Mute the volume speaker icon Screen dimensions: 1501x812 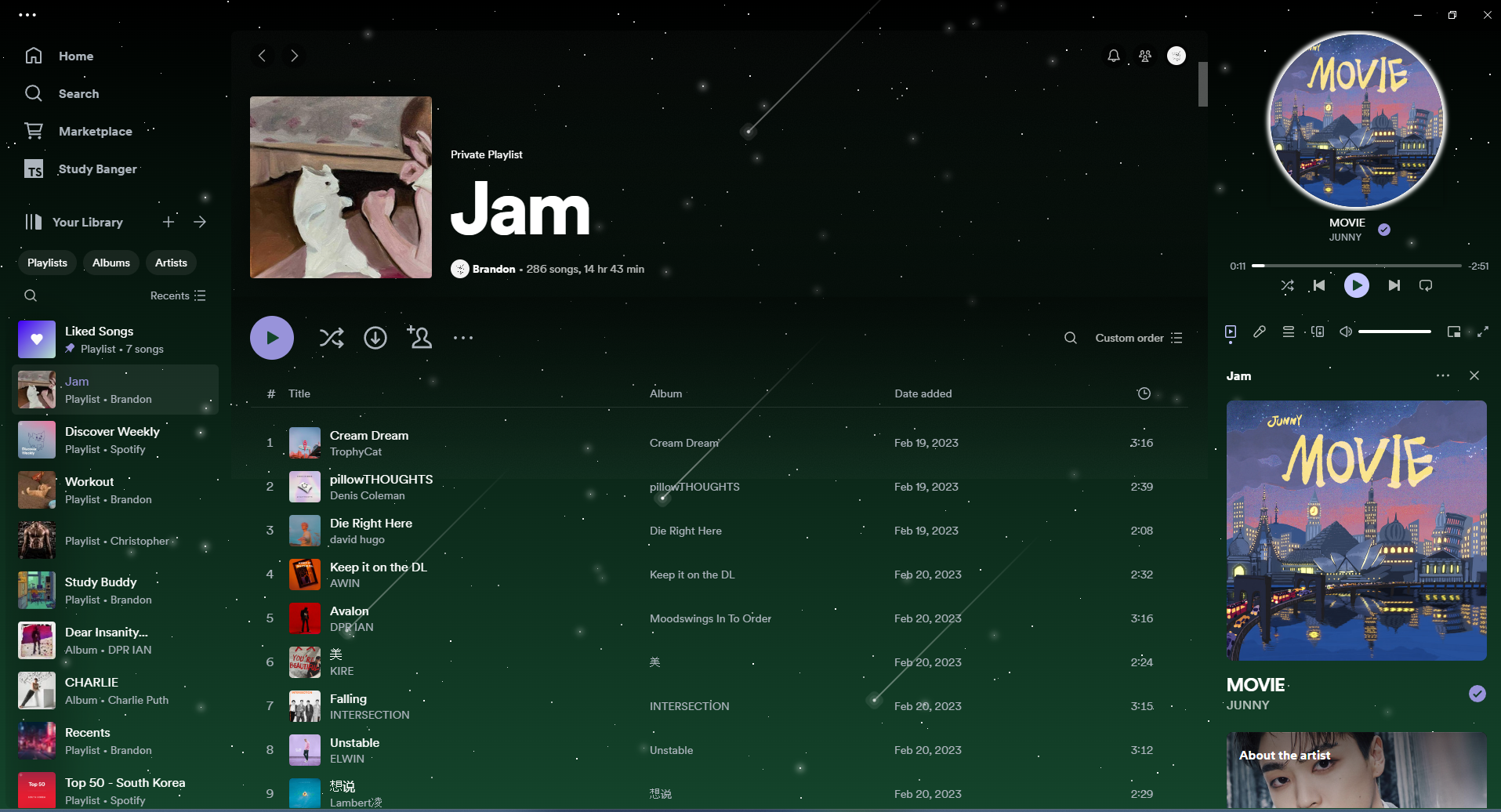pyautogui.click(x=1345, y=332)
